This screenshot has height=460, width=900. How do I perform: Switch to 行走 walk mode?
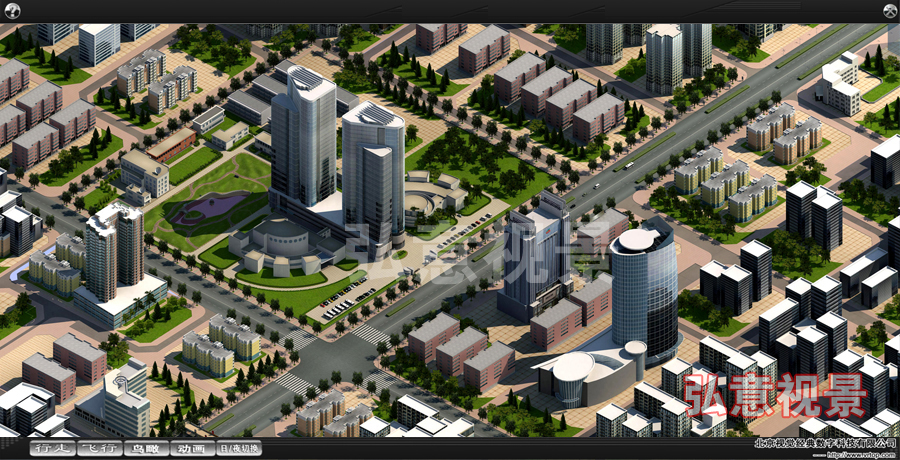tap(52, 449)
